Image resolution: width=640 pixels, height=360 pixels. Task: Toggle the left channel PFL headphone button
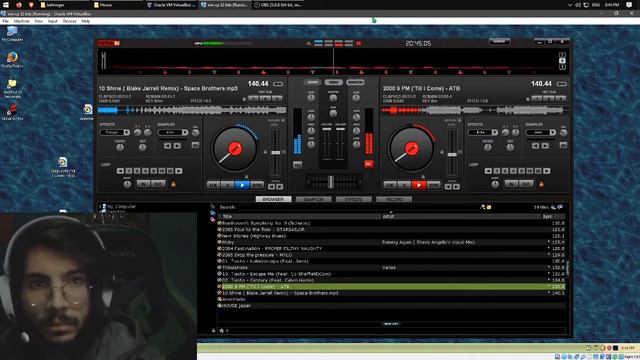[x=297, y=164]
